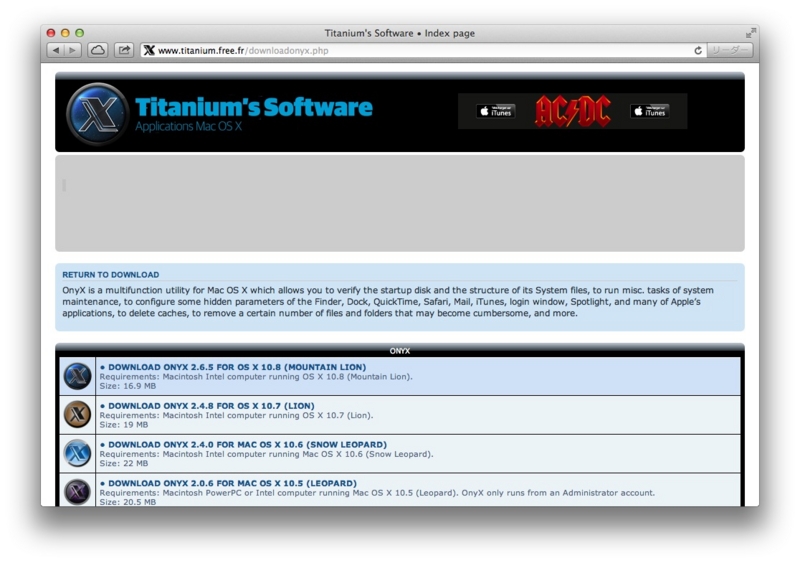Open the Share button in the toolbar
The image size is (800, 563).
point(124,50)
